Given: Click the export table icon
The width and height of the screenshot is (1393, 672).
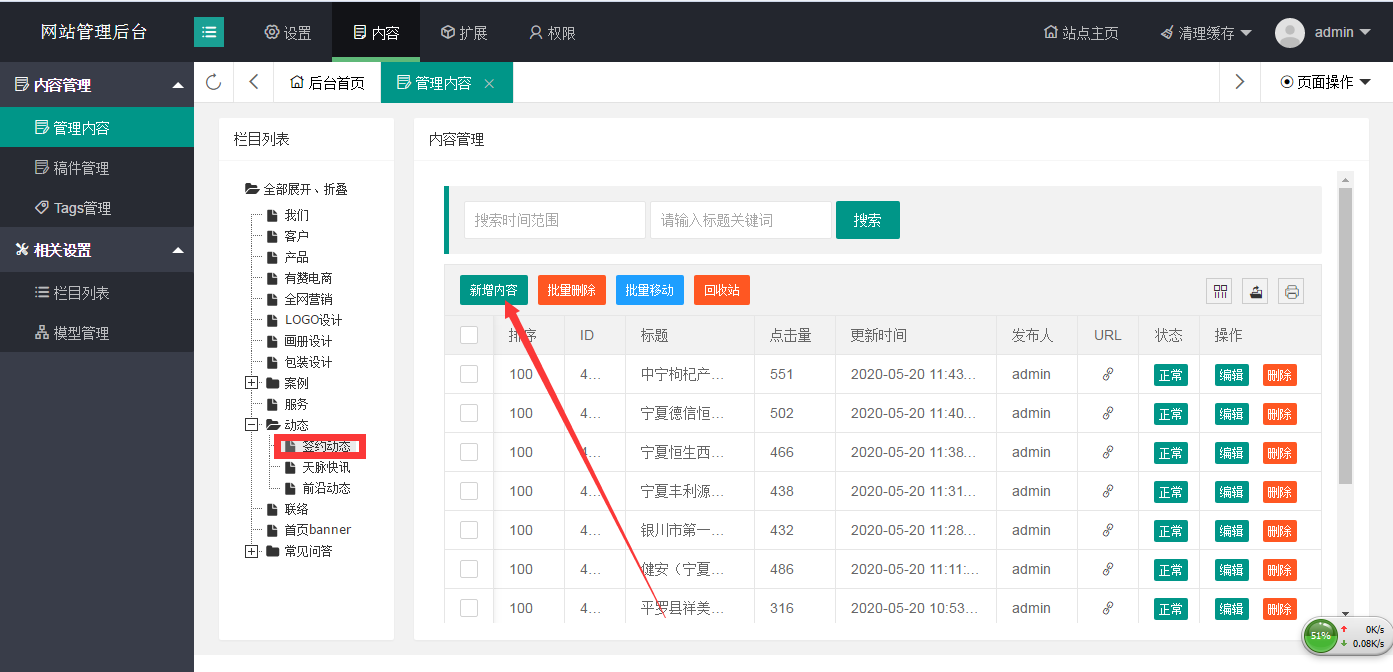Looking at the screenshot, I should pos(1255,291).
